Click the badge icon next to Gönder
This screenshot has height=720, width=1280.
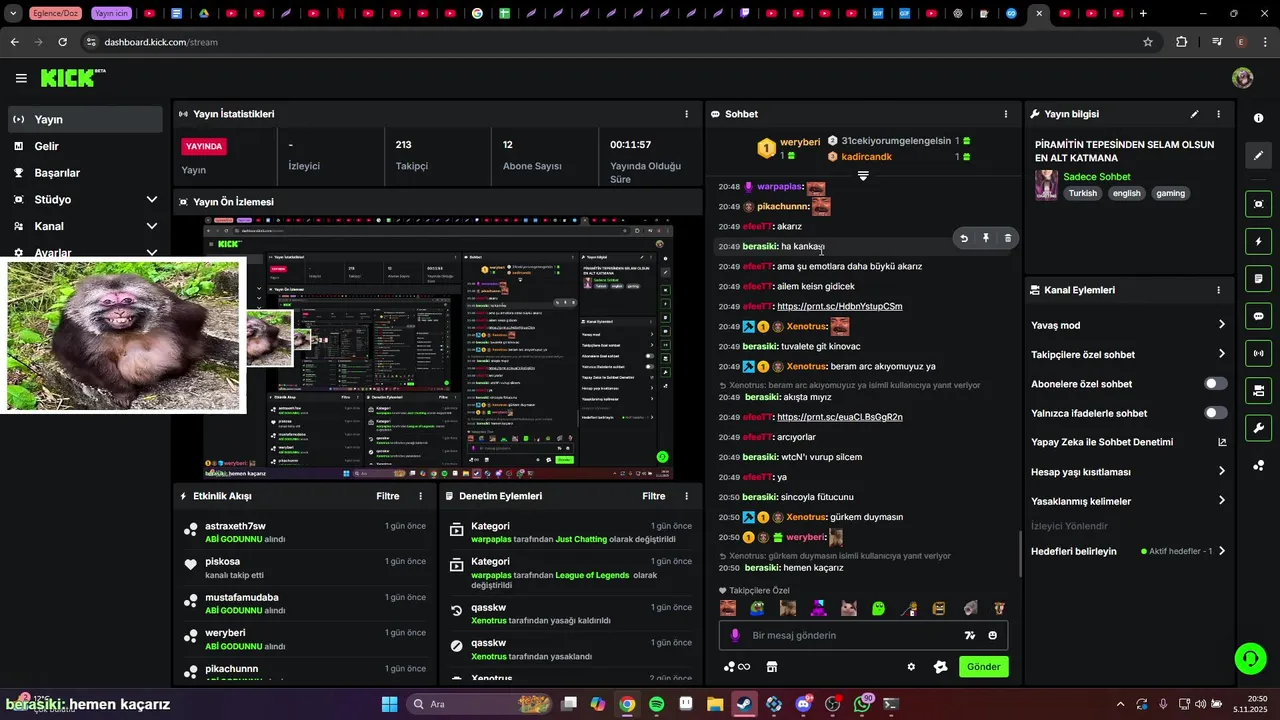[941, 667]
